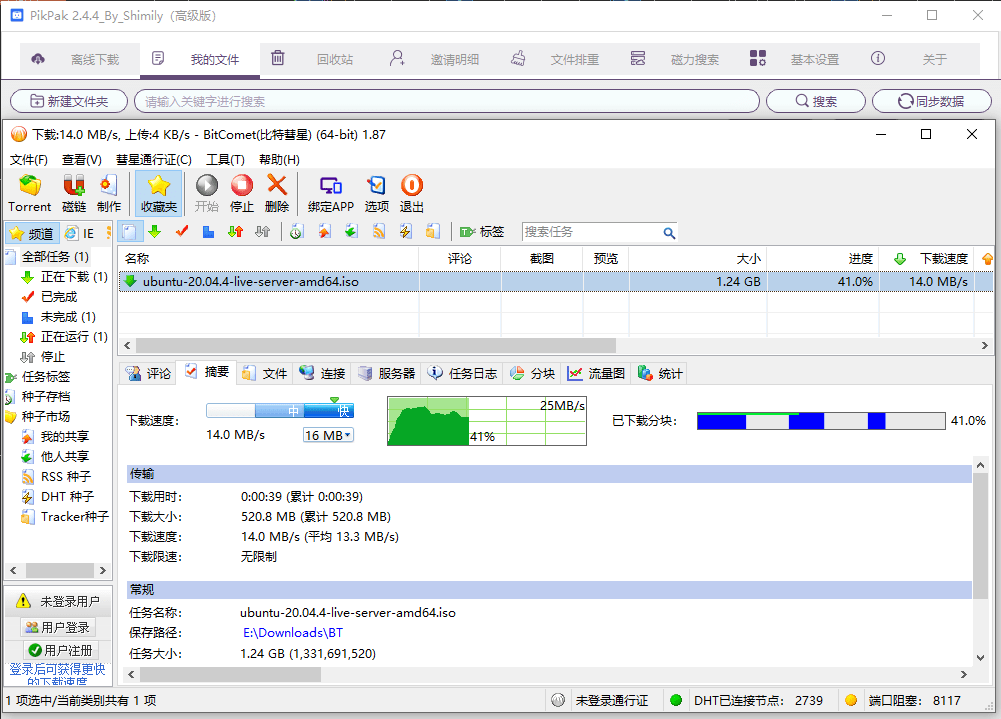Screen dimensions: 1001x719
Task: Select the ubuntu-20.04.4-live-server-amd64.iso task row
Action: [x=555, y=282]
